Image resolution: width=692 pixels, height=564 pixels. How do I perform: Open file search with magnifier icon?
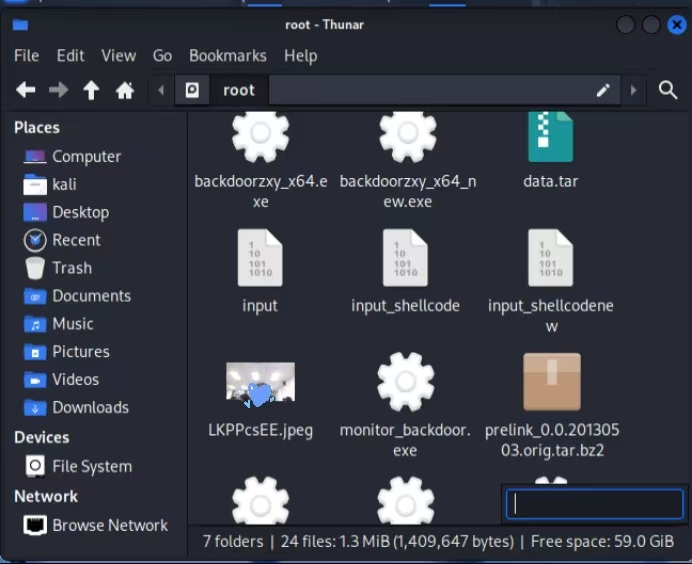[668, 90]
